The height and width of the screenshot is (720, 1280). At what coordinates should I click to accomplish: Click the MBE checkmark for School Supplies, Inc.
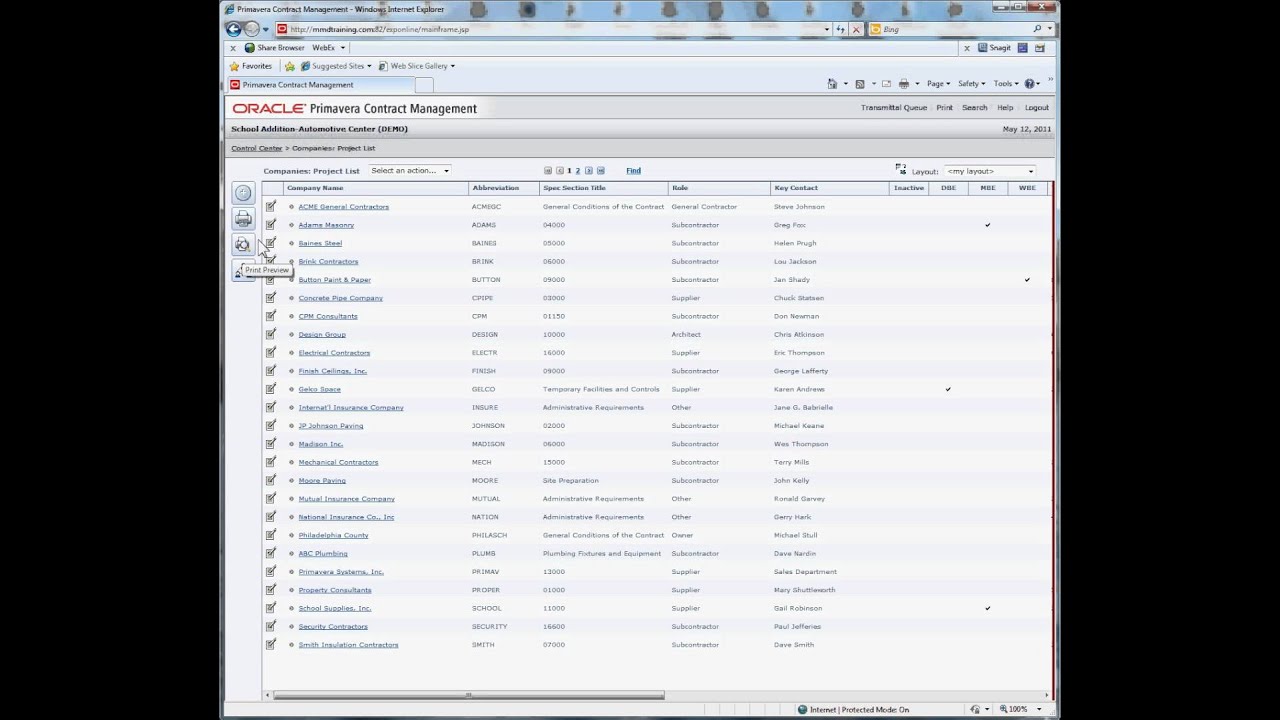pyautogui.click(x=987, y=608)
